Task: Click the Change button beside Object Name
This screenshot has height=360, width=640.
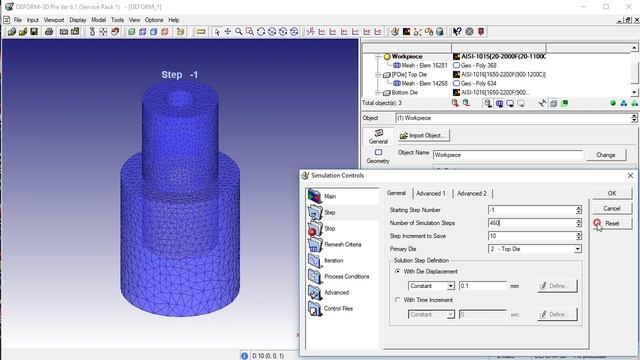Action: 606,155
